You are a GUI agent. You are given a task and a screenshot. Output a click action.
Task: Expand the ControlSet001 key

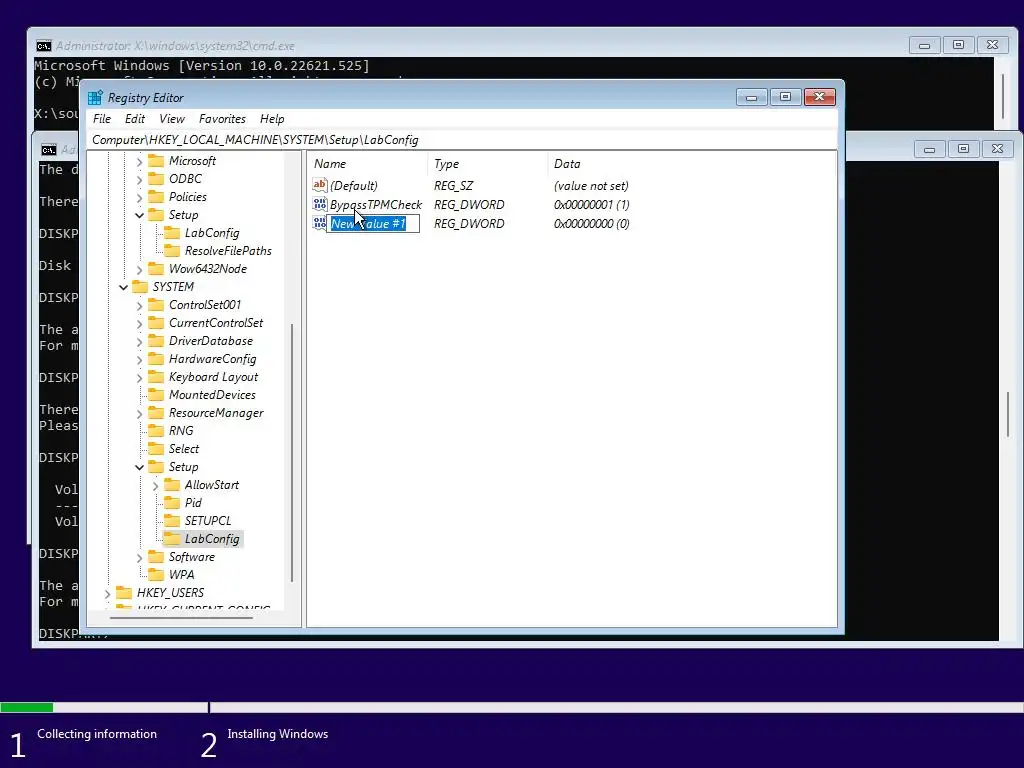[139, 305]
